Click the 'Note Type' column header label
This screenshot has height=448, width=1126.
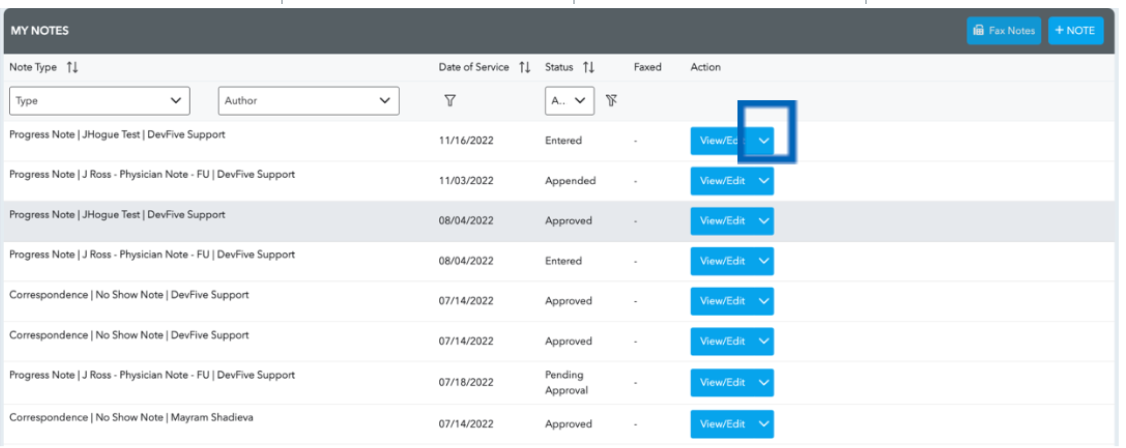tap(33, 67)
